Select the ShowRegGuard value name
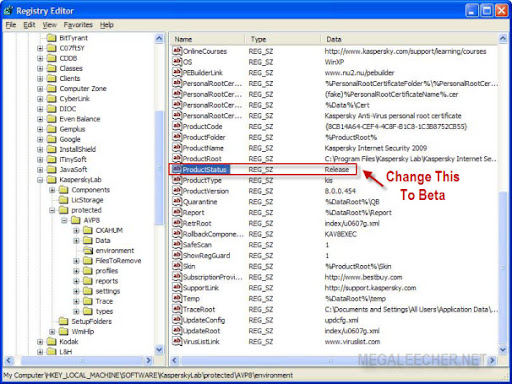The height and width of the screenshot is (384, 512). point(206,256)
